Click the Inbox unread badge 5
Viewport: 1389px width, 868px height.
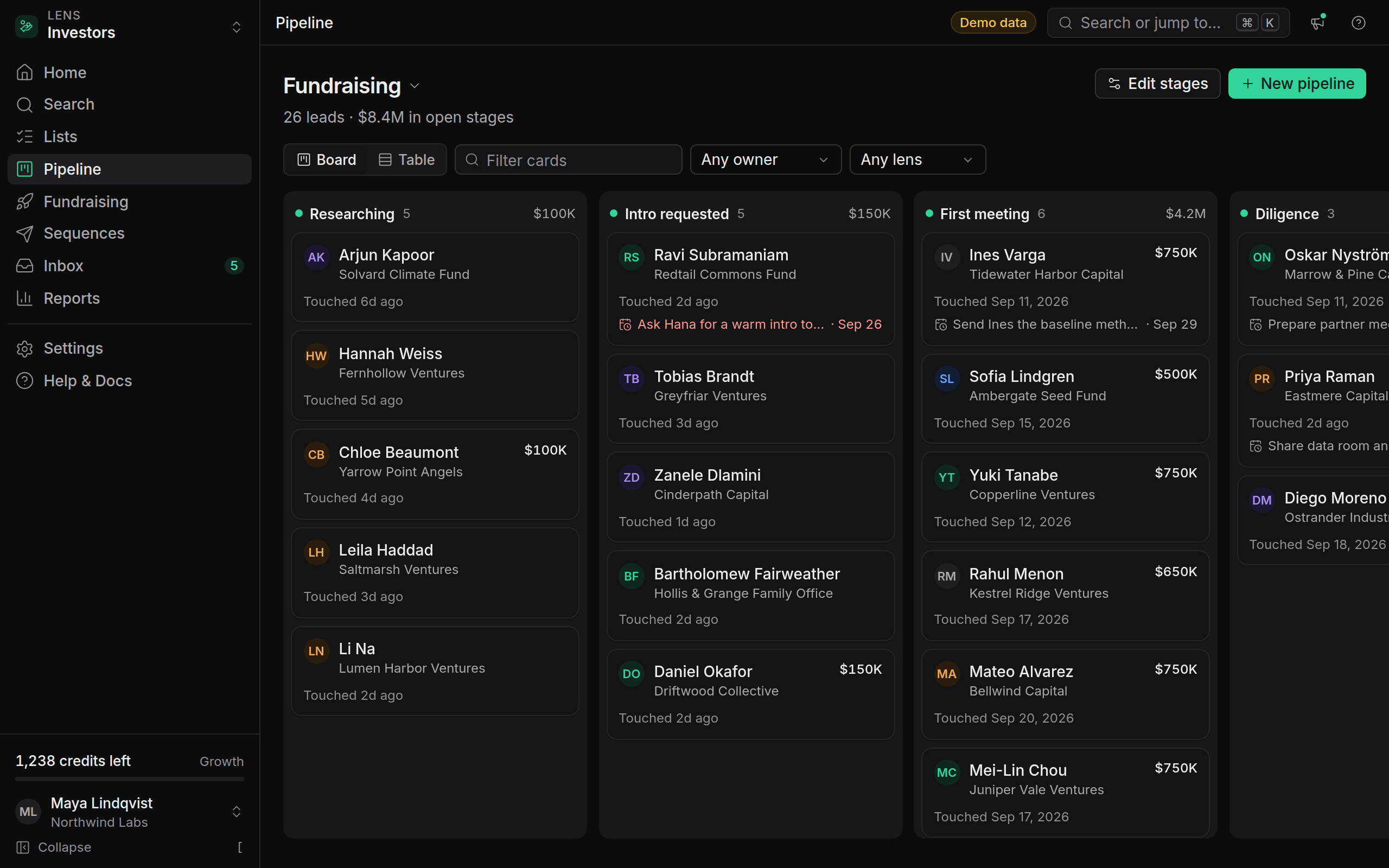pyautogui.click(x=234, y=266)
